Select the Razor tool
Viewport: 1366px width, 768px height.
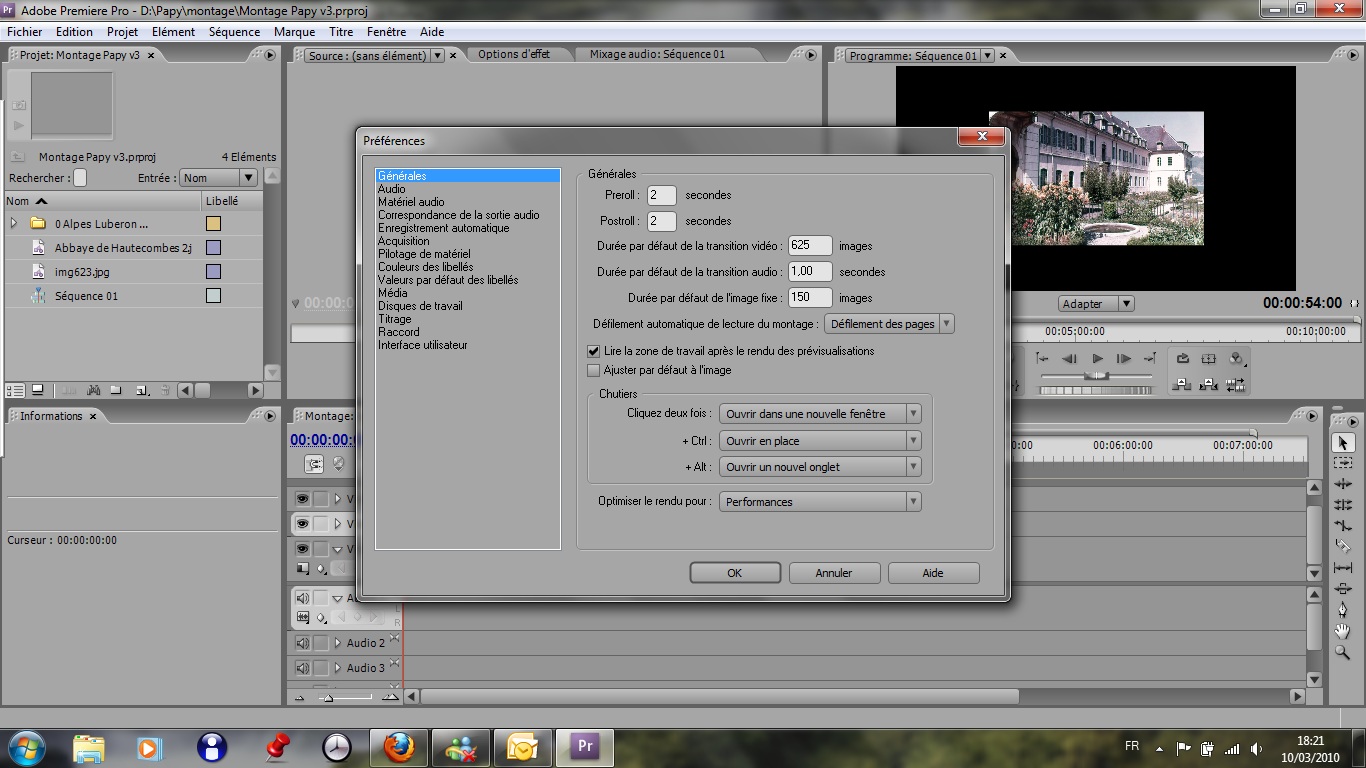[x=1343, y=547]
